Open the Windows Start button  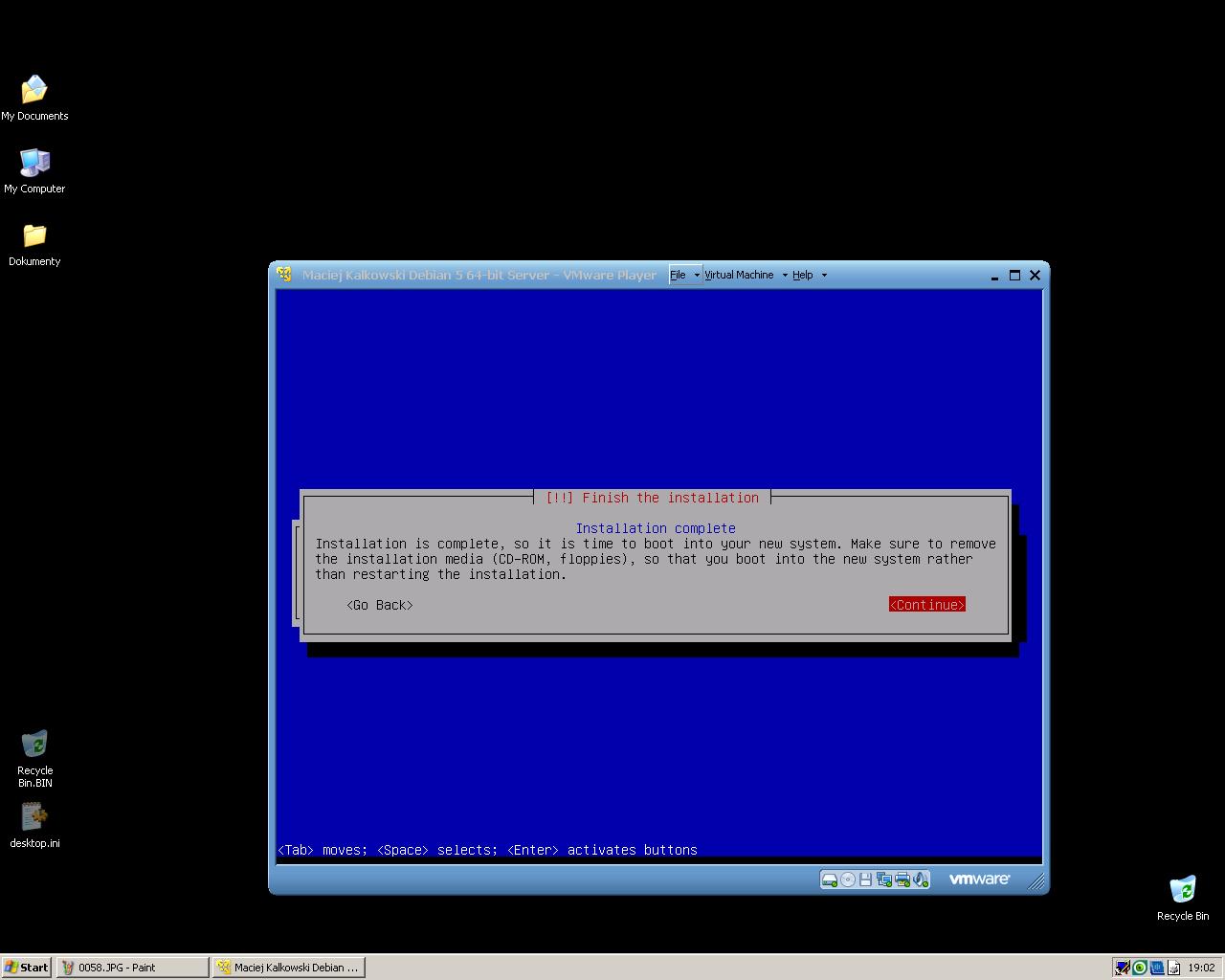[27, 968]
